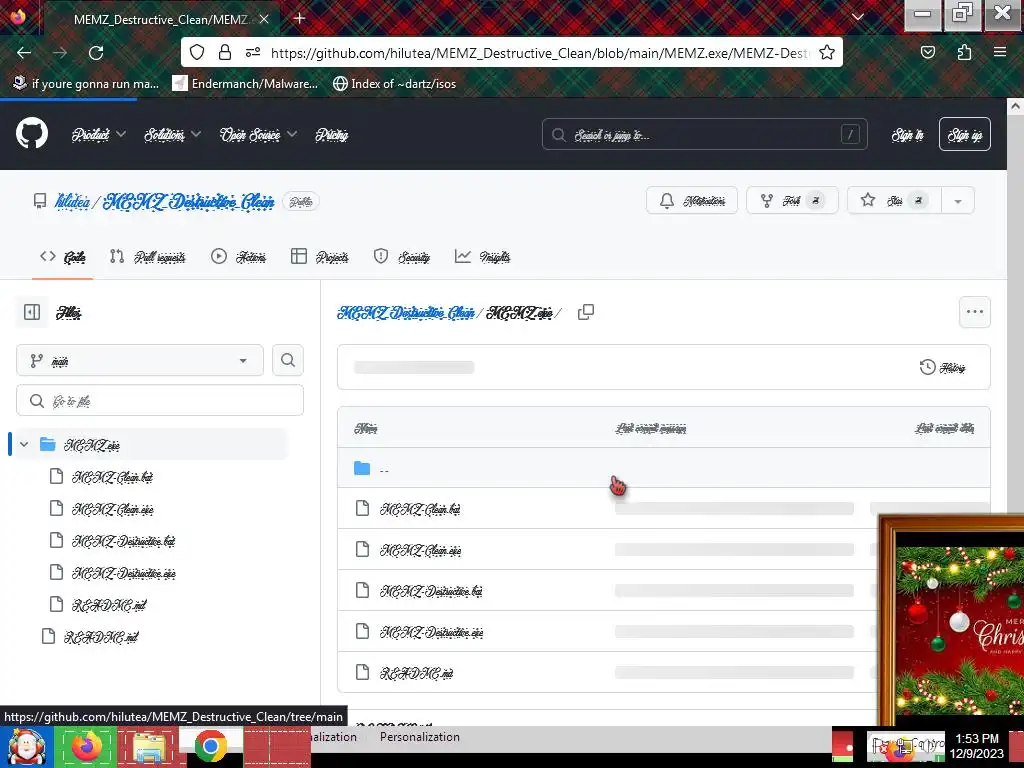Select MEMZ-Clean.exe in the file tree
Viewport: 1024px width, 768px height.
point(112,509)
